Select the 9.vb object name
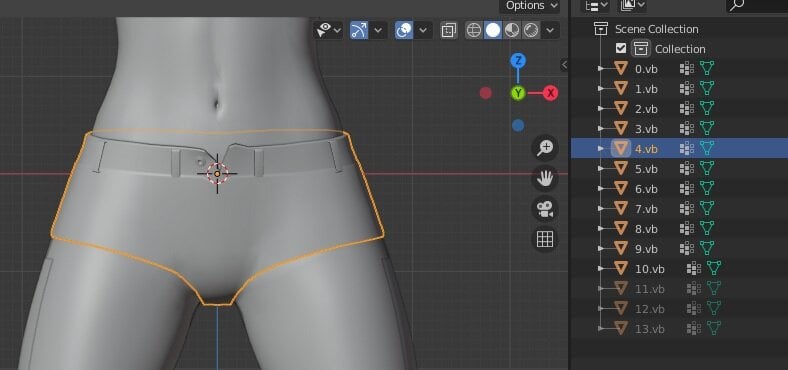Viewport: 788px width, 370px height. [x=646, y=249]
